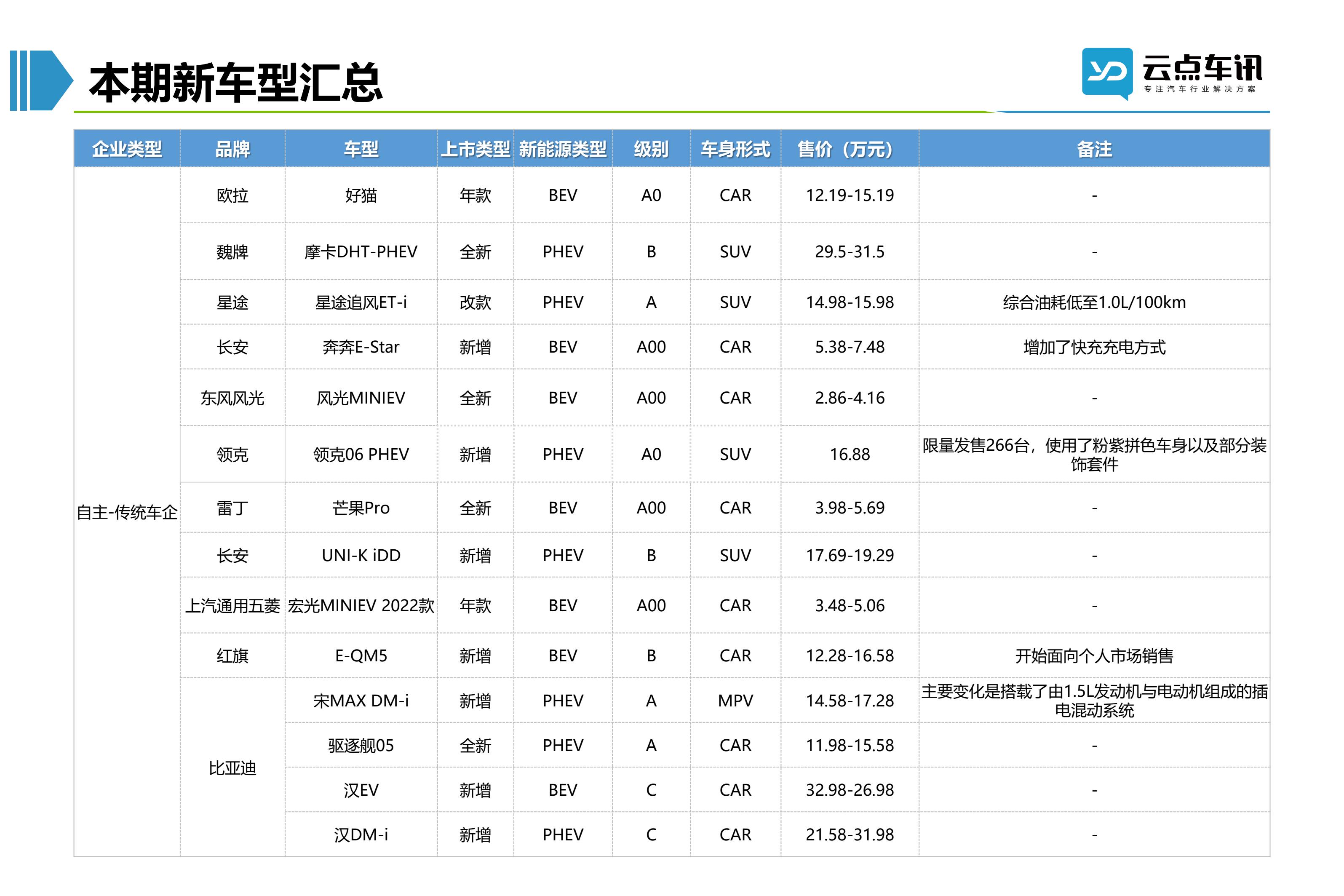The width and height of the screenshot is (1344, 896).
Task: Click the price 29.5-31.5 cell
Action: pos(850,251)
